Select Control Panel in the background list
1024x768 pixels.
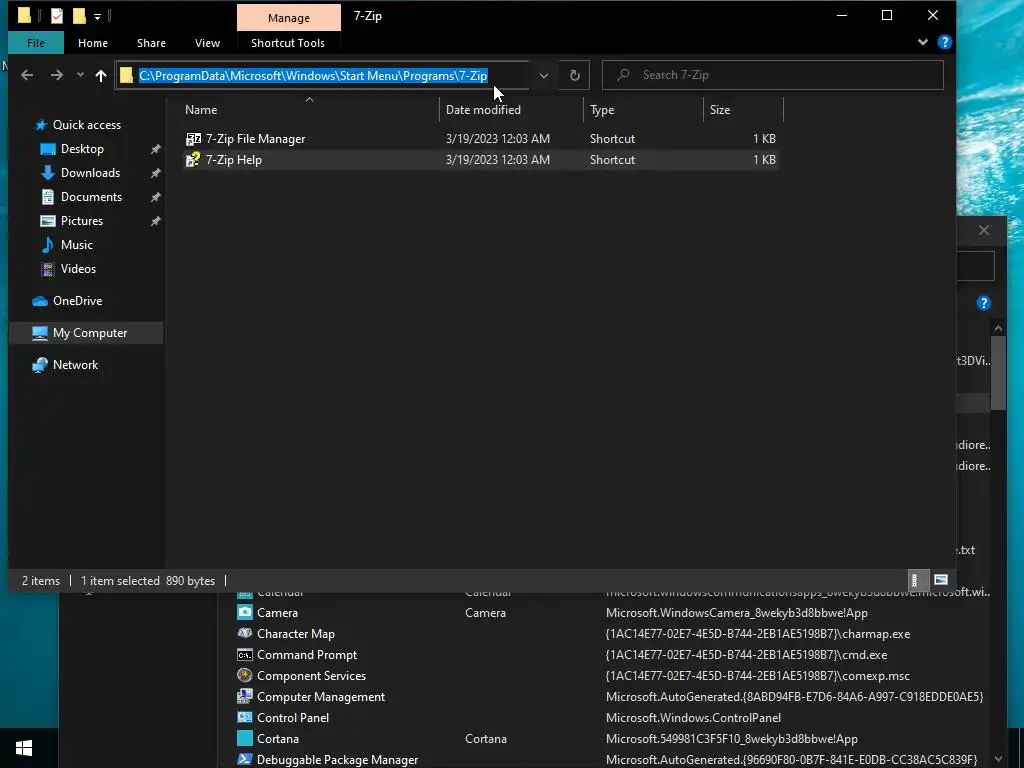pyautogui.click(x=613, y=717)
